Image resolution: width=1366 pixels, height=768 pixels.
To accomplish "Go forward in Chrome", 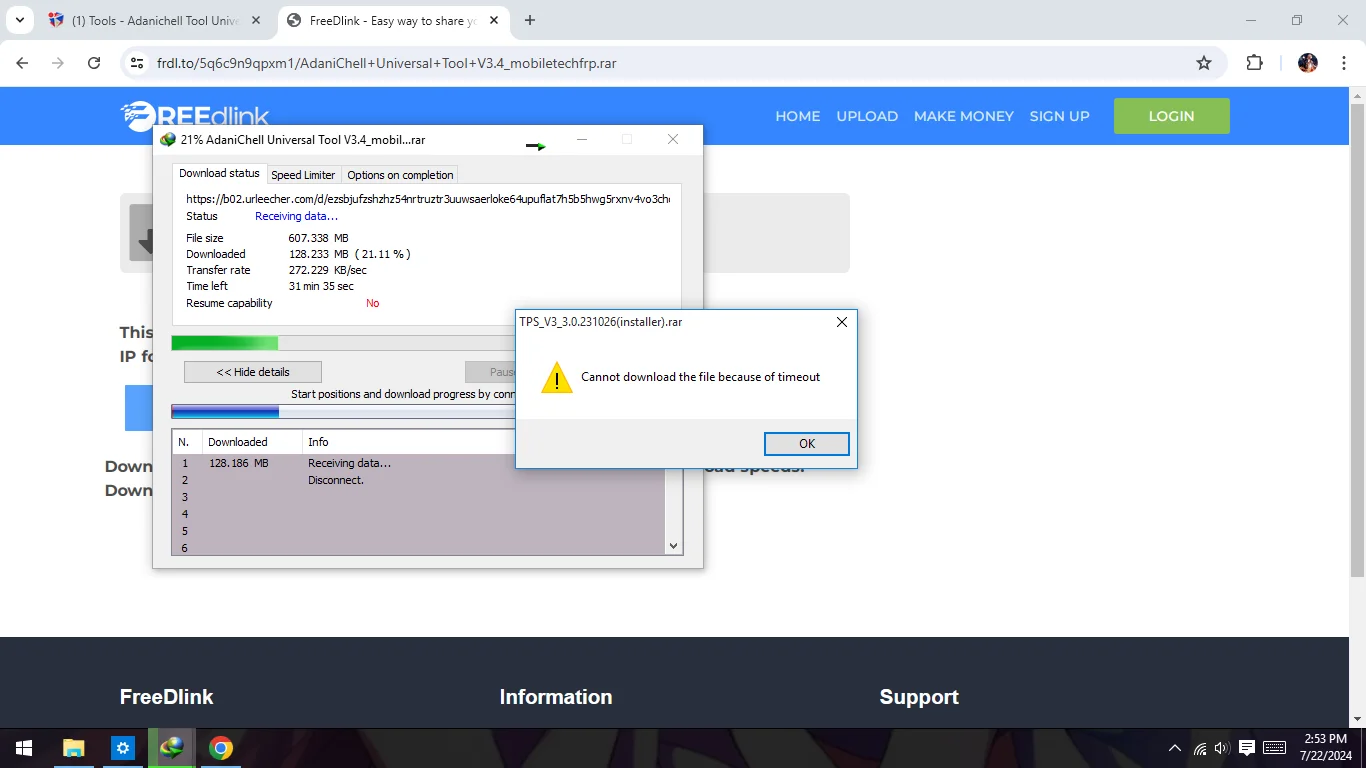I will (58, 63).
